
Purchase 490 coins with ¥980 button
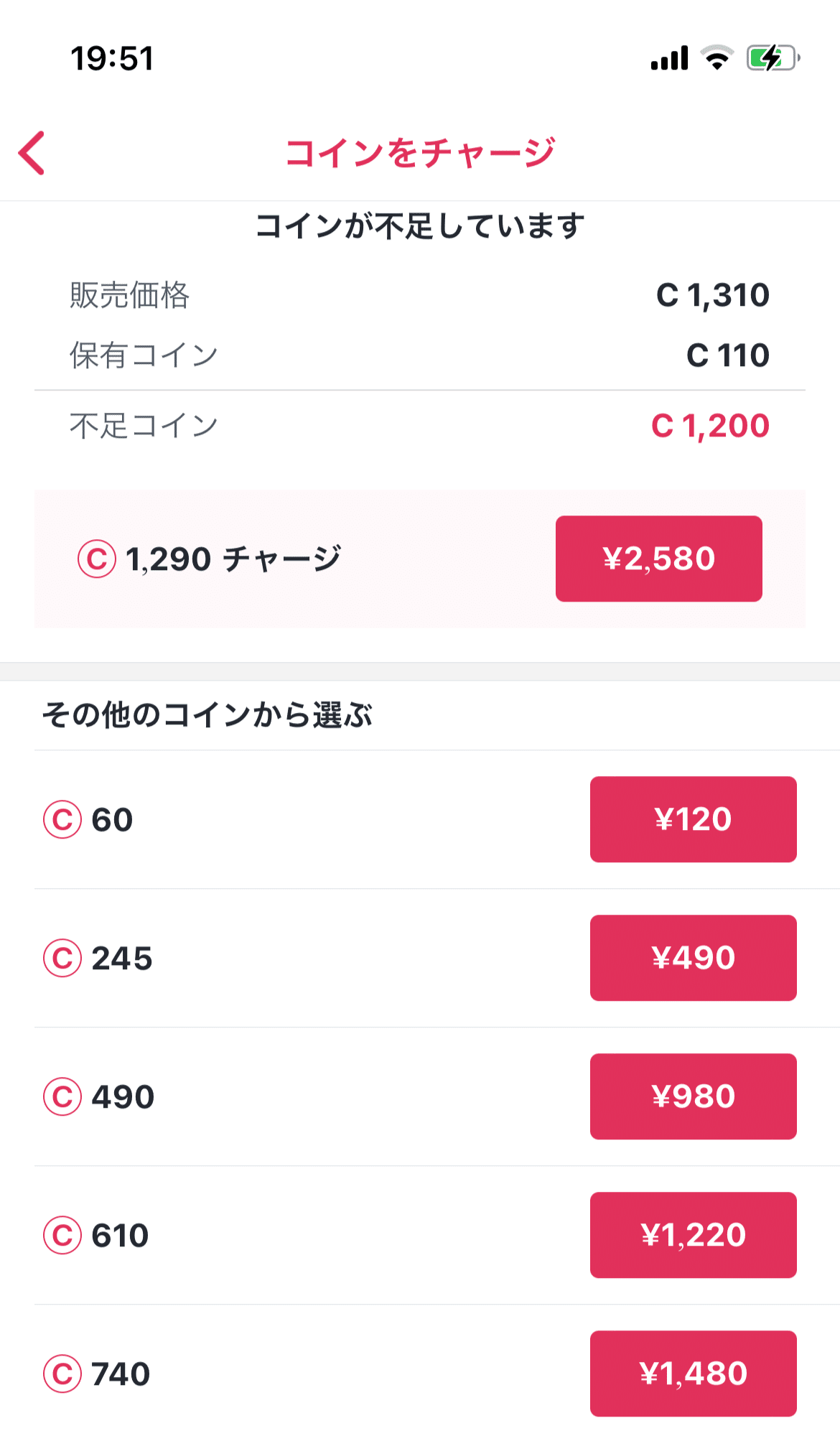693,1096
